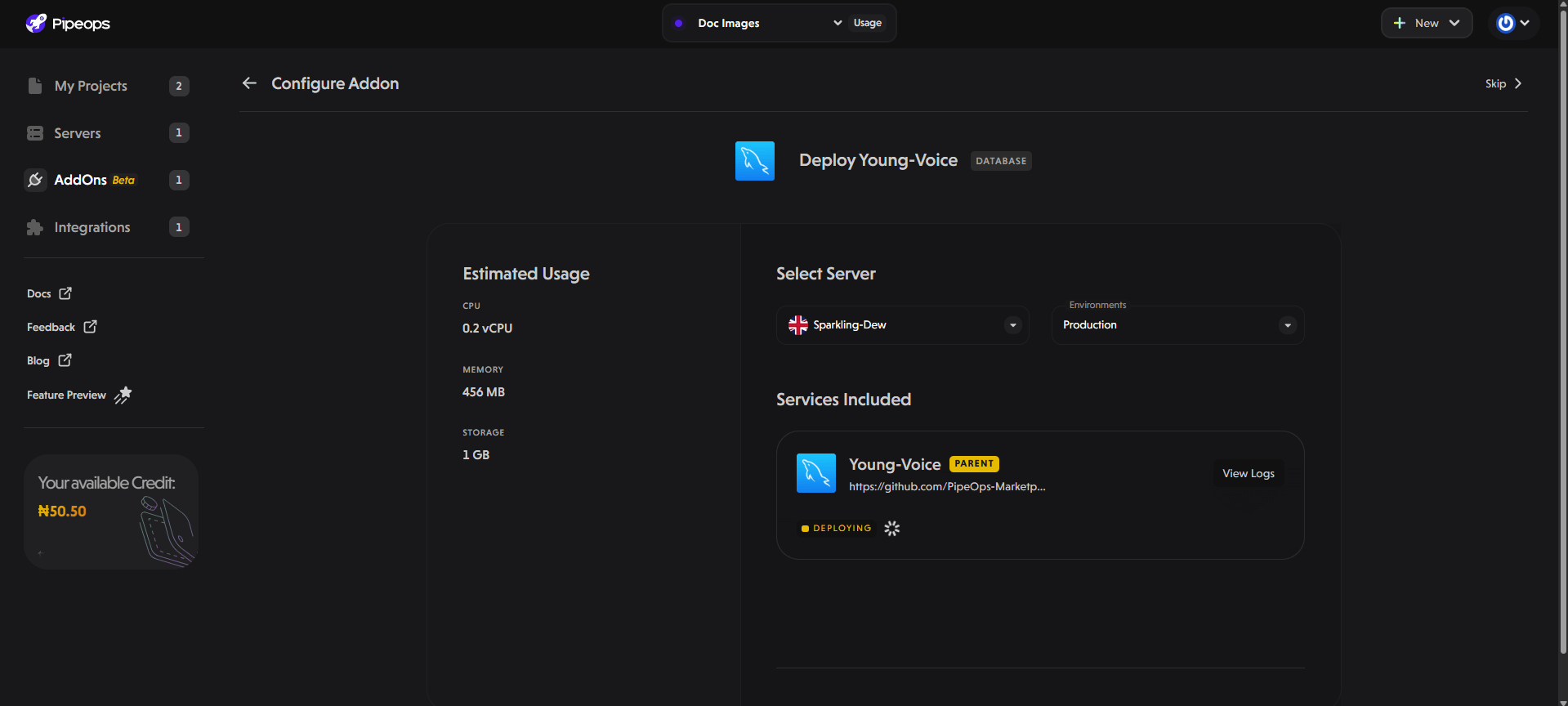Click the DATABASE tag badge
The height and width of the screenshot is (706, 1568).
1001,161
